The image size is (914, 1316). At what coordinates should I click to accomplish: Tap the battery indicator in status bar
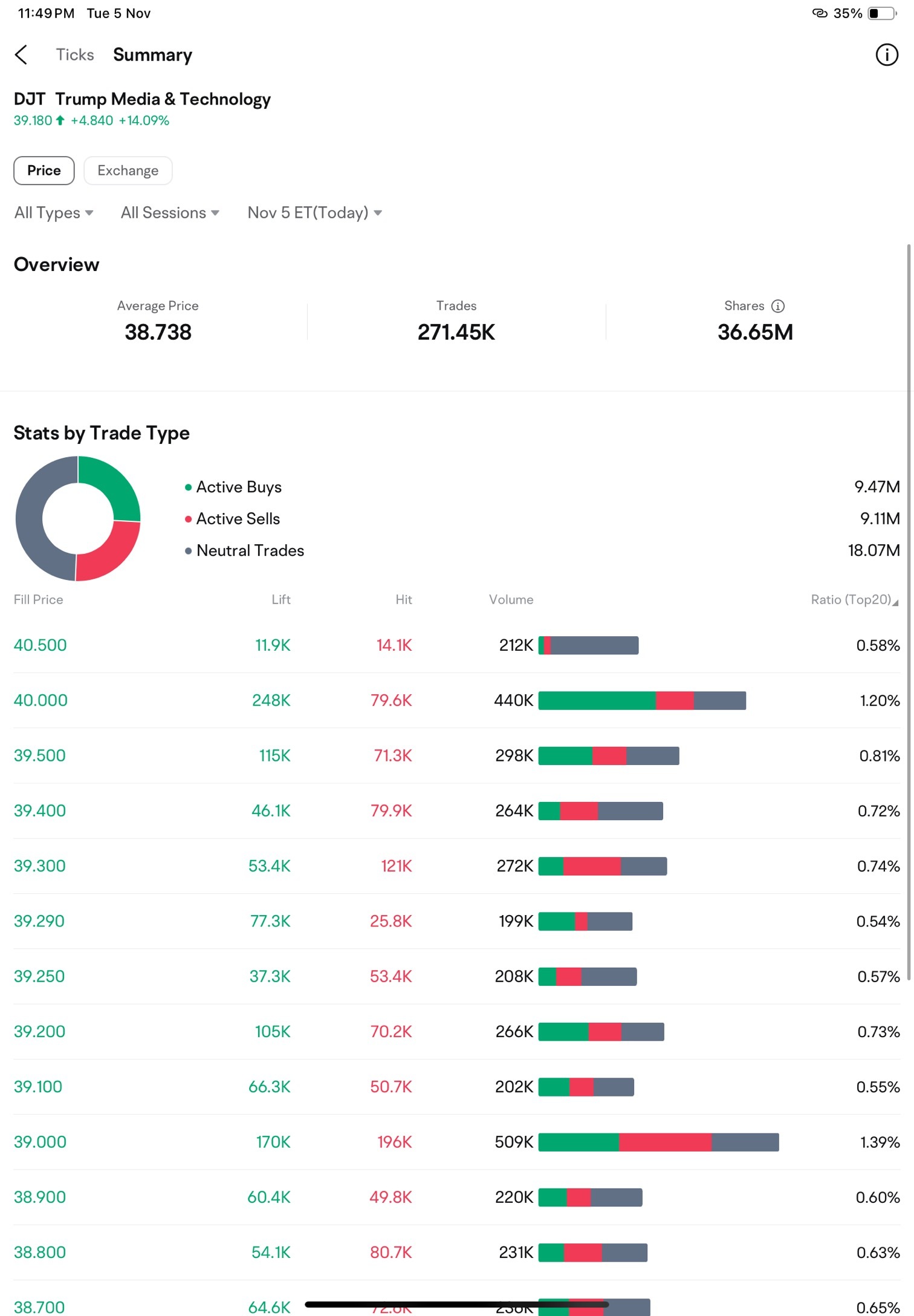[882, 13]
